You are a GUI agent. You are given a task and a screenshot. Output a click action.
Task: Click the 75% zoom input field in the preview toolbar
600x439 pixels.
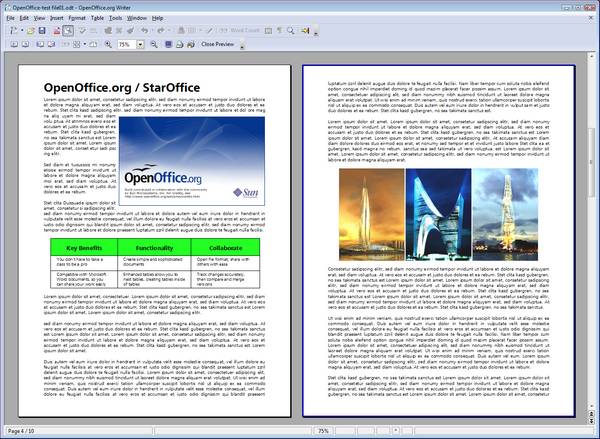coord(127,44)
